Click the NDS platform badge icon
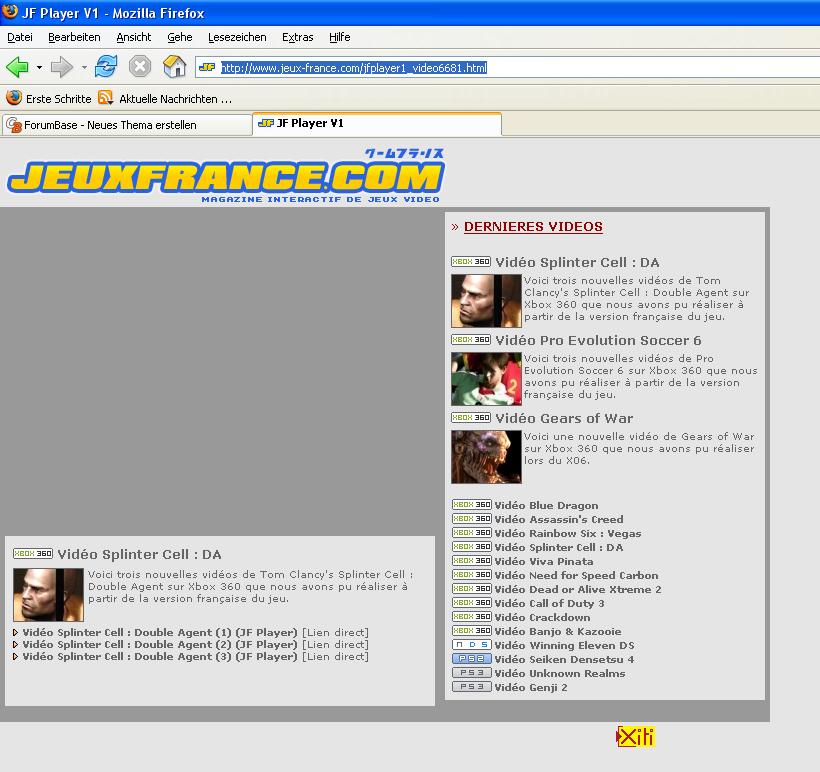Image resolution: width=820 pixels, height=772 pixels. tap(472, 645)
